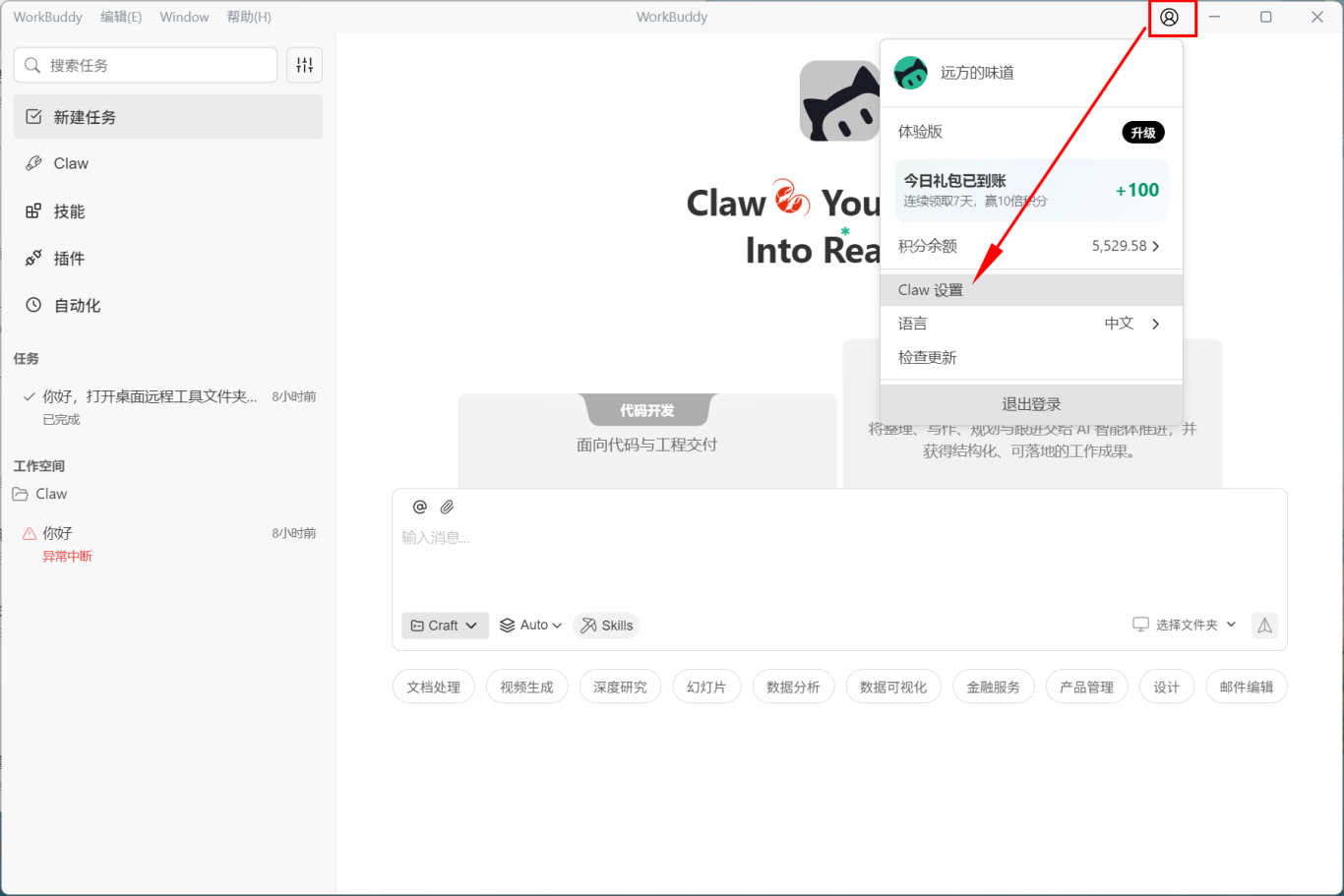Select Claw 设置 in account menu
This screenshot has width=1344, height=896.
(x=1030, y=290)
